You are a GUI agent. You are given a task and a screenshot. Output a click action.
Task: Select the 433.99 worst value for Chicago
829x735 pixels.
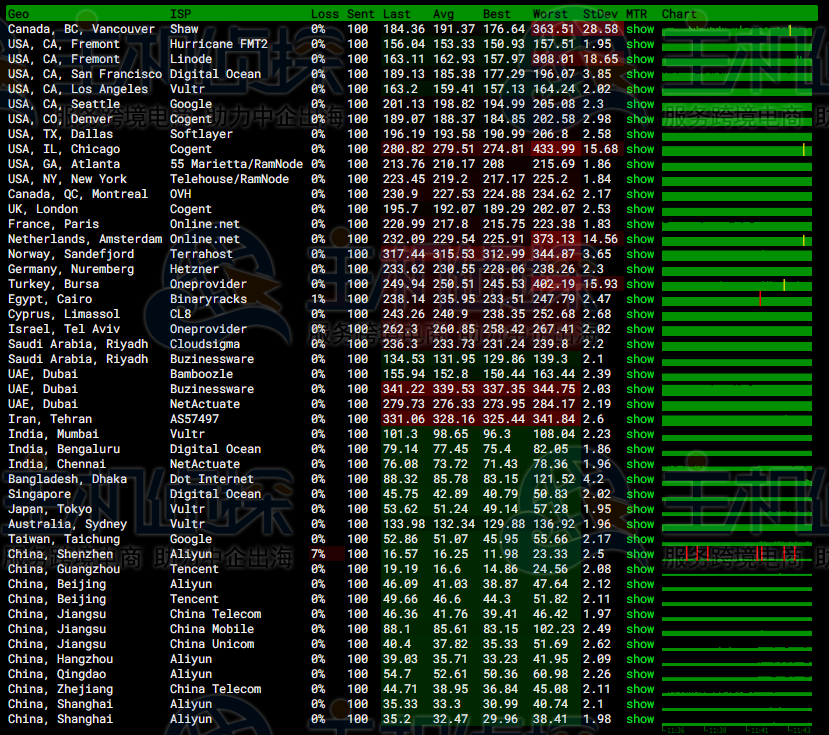[554, 149]
